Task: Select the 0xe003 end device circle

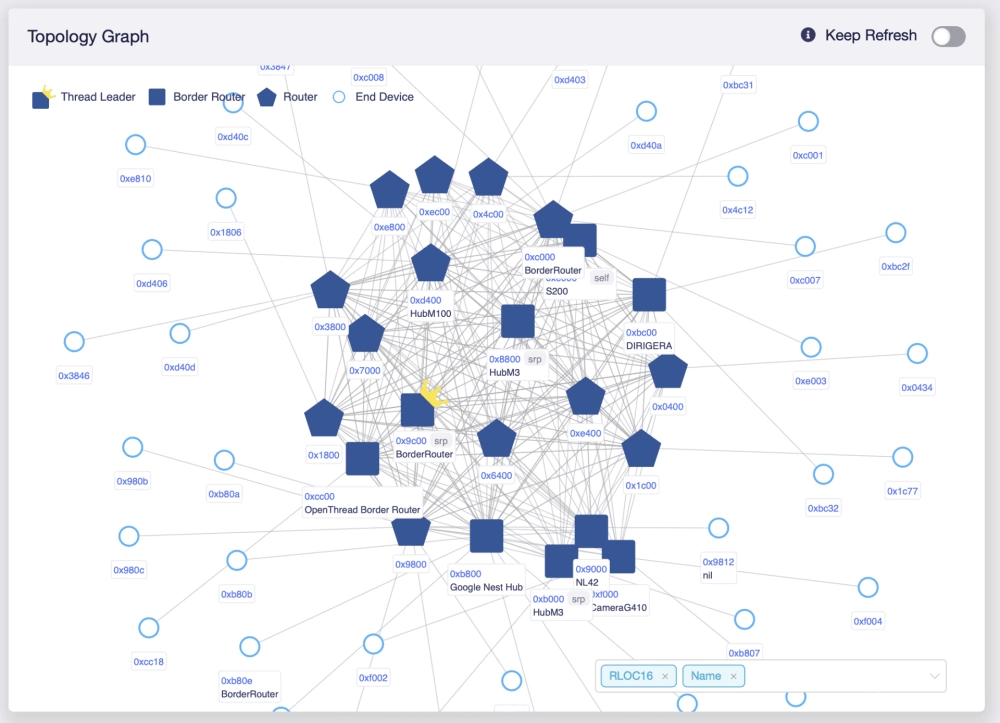Action: click(811, 347)
